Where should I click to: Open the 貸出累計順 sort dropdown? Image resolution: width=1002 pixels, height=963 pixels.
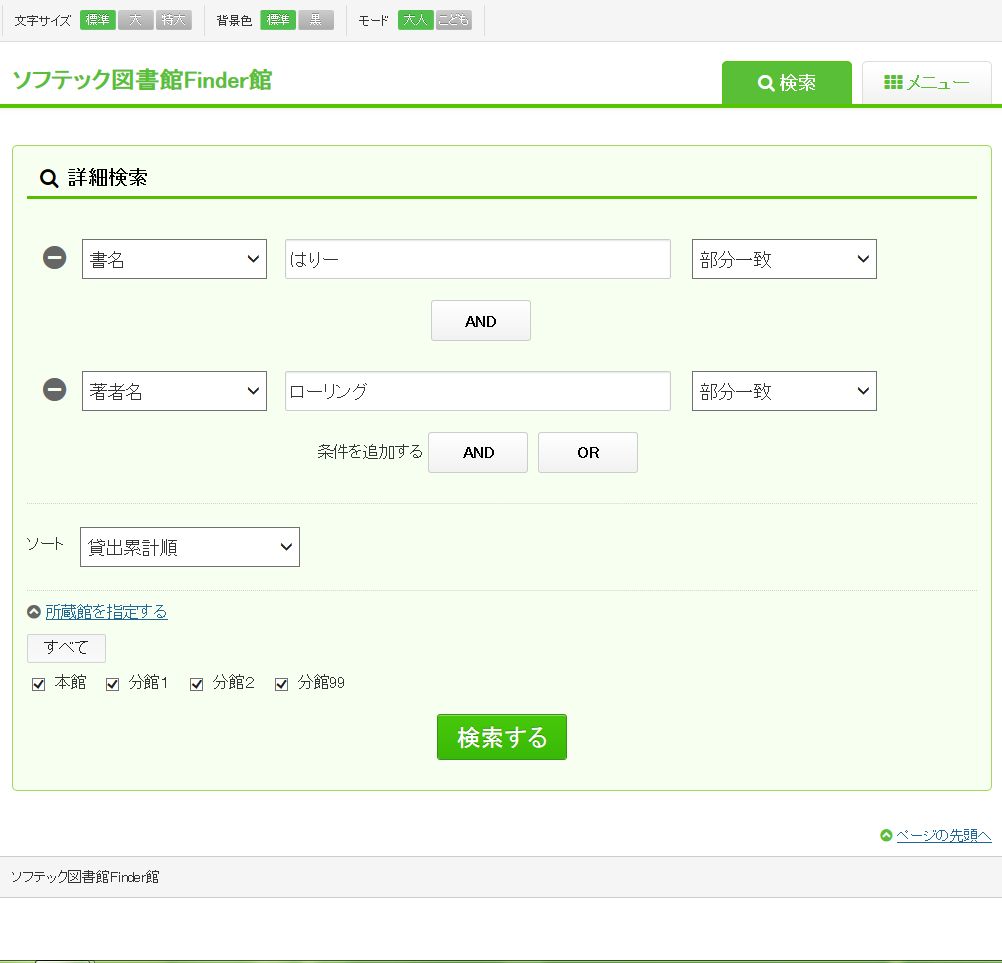coord(189,547)
